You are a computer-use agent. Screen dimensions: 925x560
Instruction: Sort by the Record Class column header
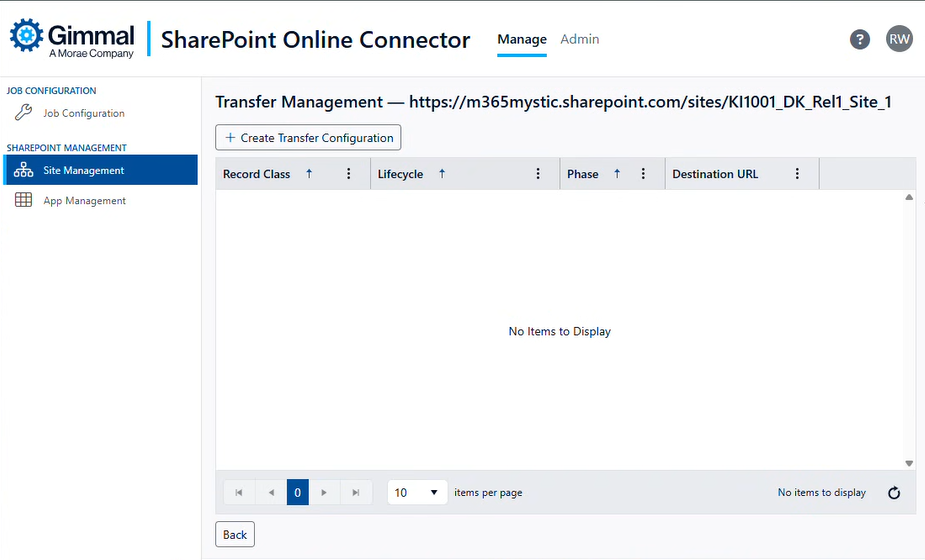[x=257, y=174]
